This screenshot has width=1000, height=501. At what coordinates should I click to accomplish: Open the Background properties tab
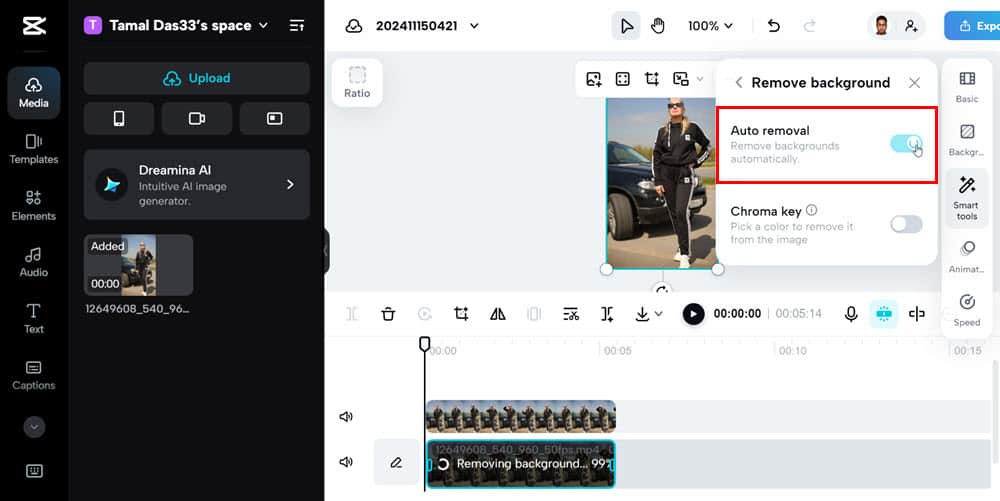point(967,140)
